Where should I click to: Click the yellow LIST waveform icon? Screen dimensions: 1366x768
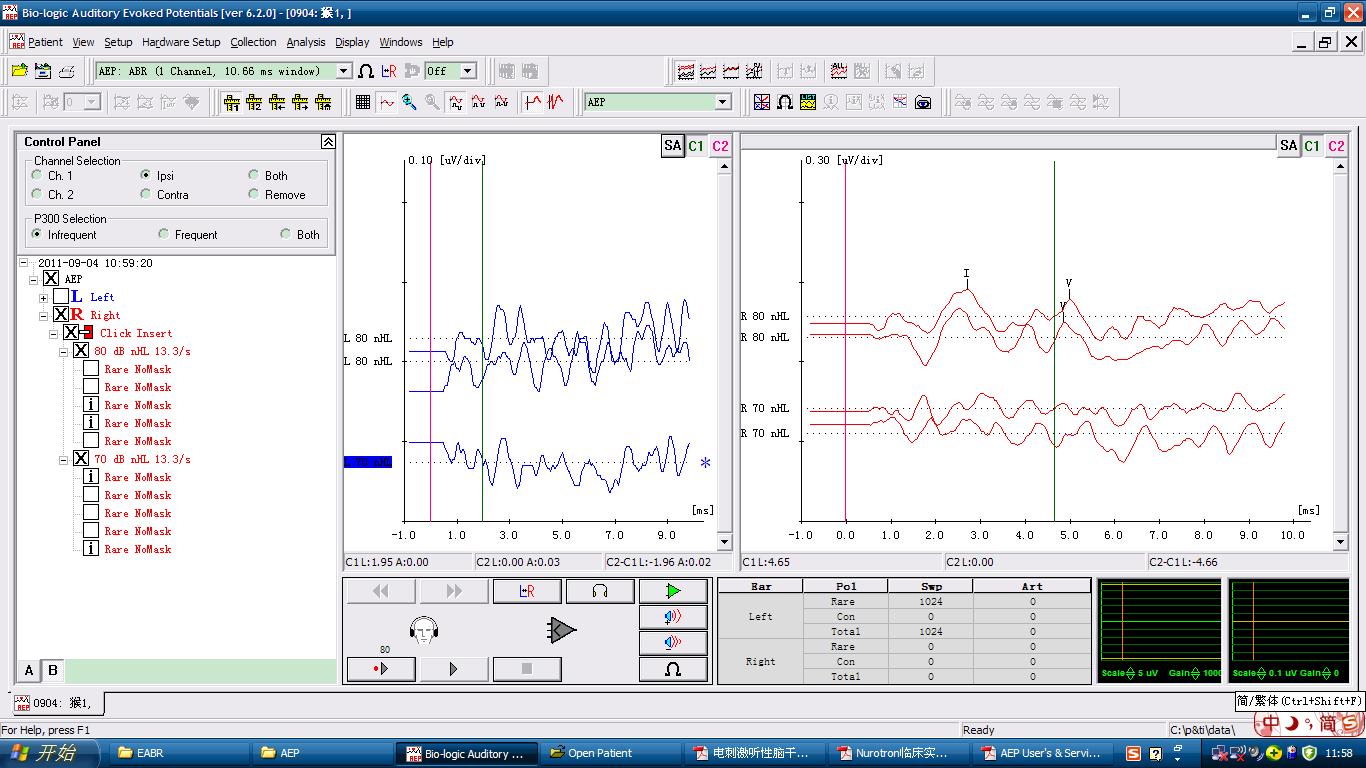click(x=808, y=102)
